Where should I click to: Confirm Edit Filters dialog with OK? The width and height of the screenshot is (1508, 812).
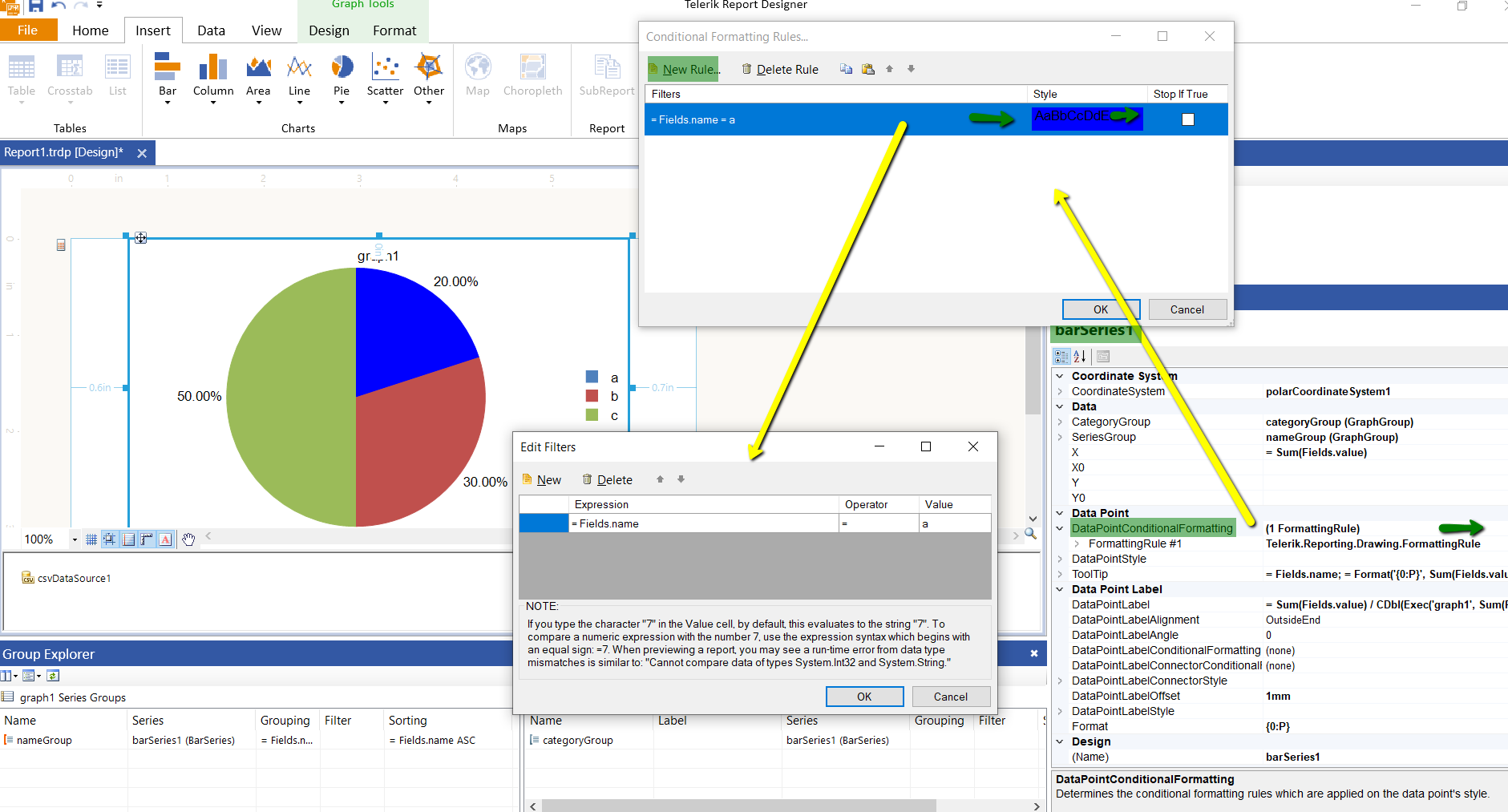pos(864,697)
